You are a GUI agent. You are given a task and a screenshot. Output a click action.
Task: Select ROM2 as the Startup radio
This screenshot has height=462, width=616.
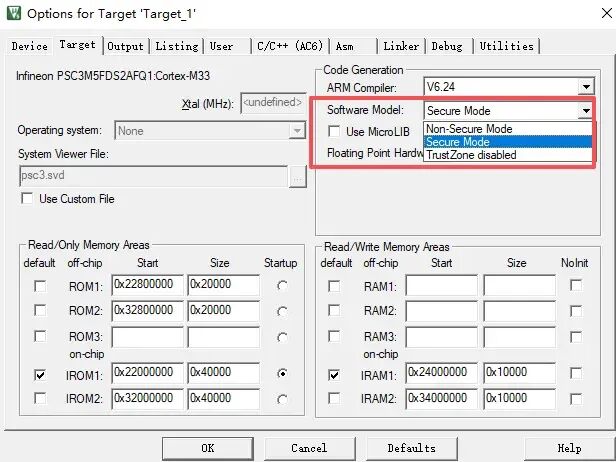pos(282,312)
